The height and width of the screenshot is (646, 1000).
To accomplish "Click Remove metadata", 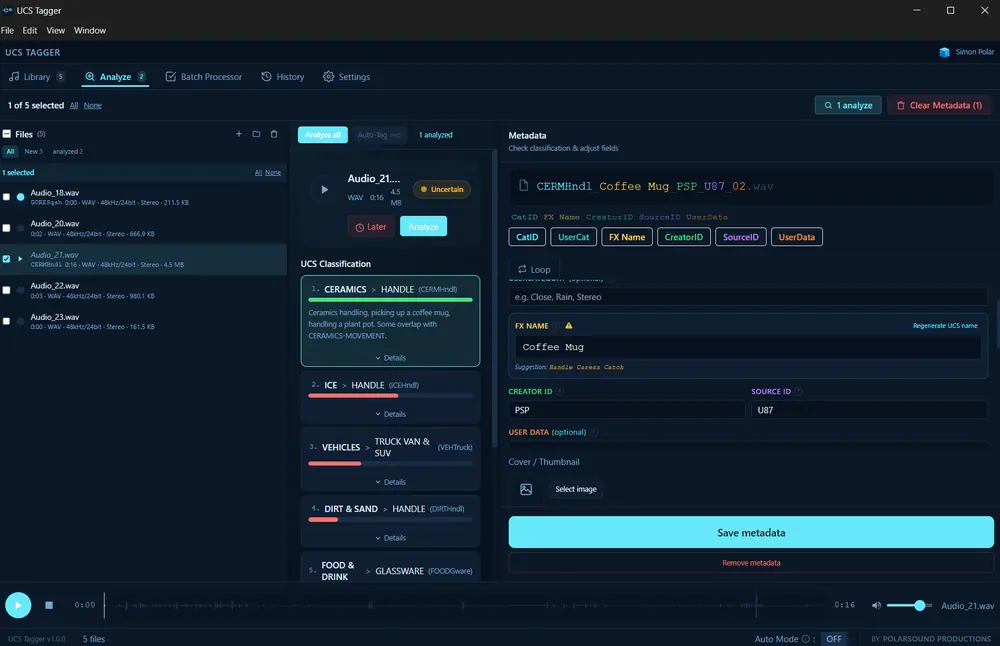I will click(x=751, y=562).
